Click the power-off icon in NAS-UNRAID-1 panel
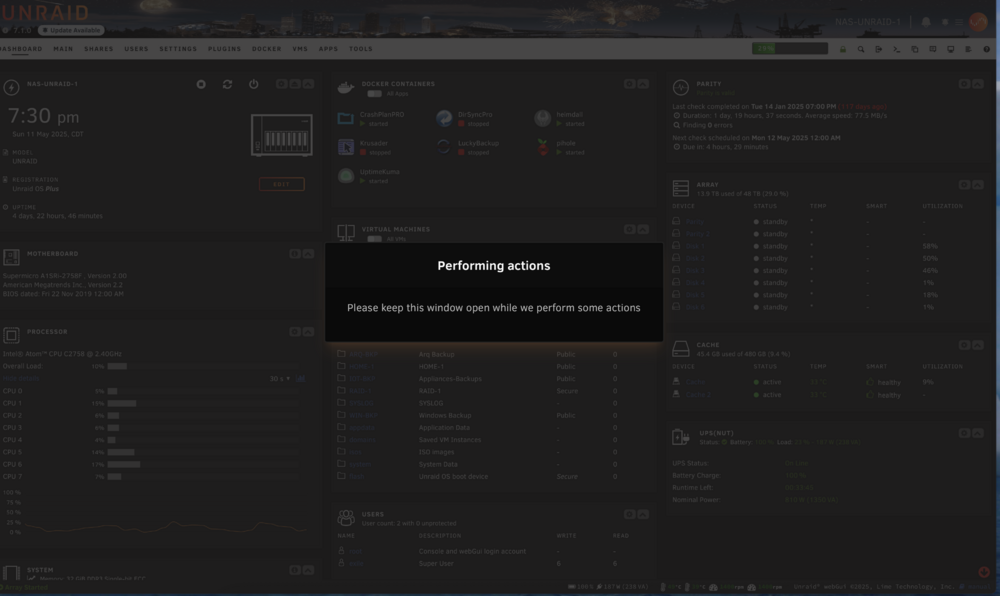 [254, 84]
